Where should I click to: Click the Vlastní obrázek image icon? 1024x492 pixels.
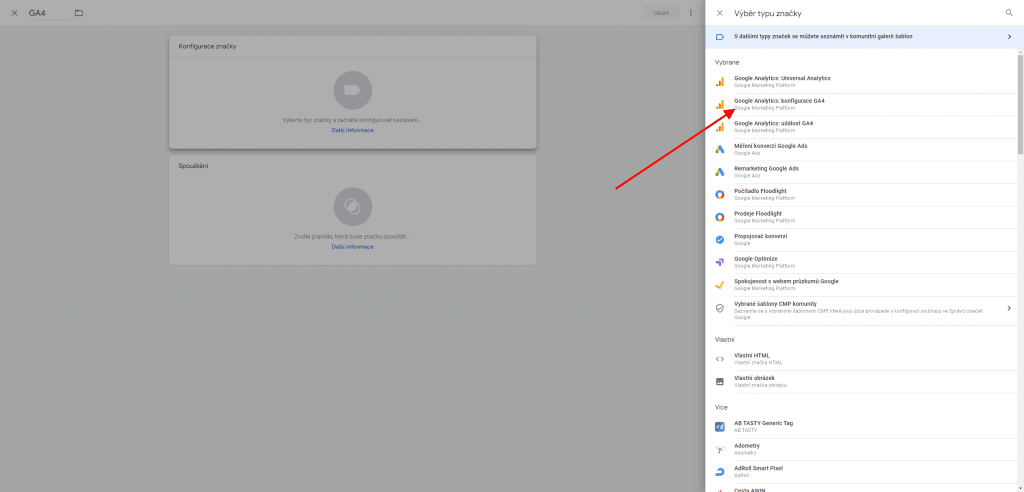coord(720,382)
